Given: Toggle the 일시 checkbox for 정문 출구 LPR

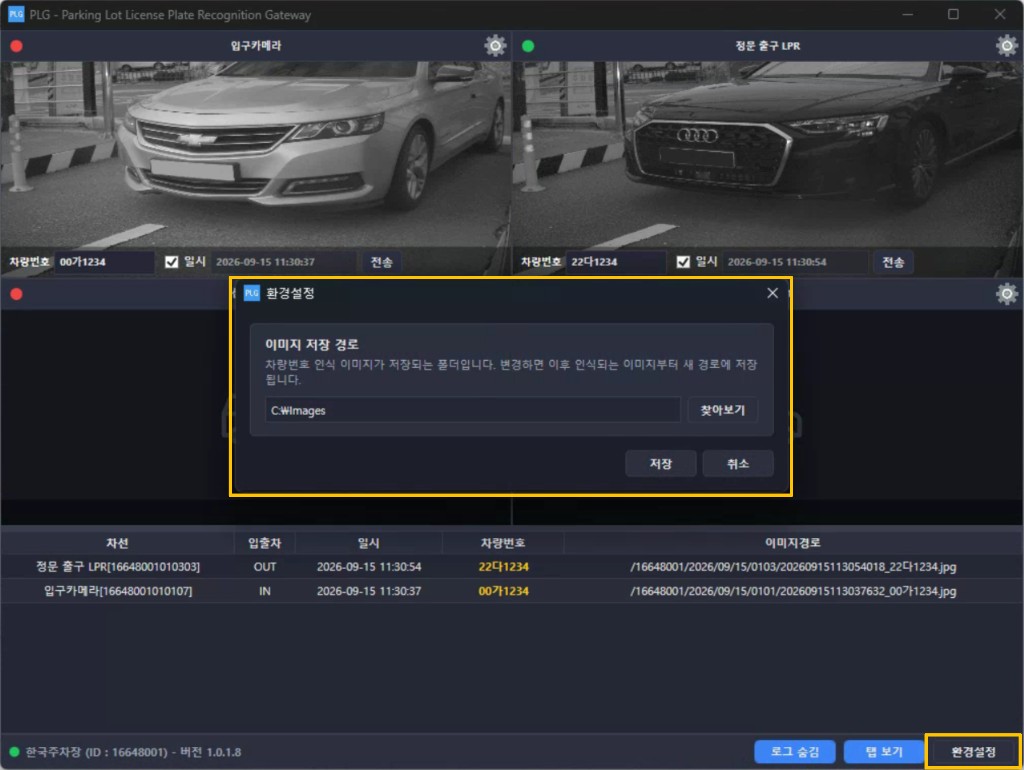Looking at the screenshot, I should pyautogui.click(x=683, y=262).
